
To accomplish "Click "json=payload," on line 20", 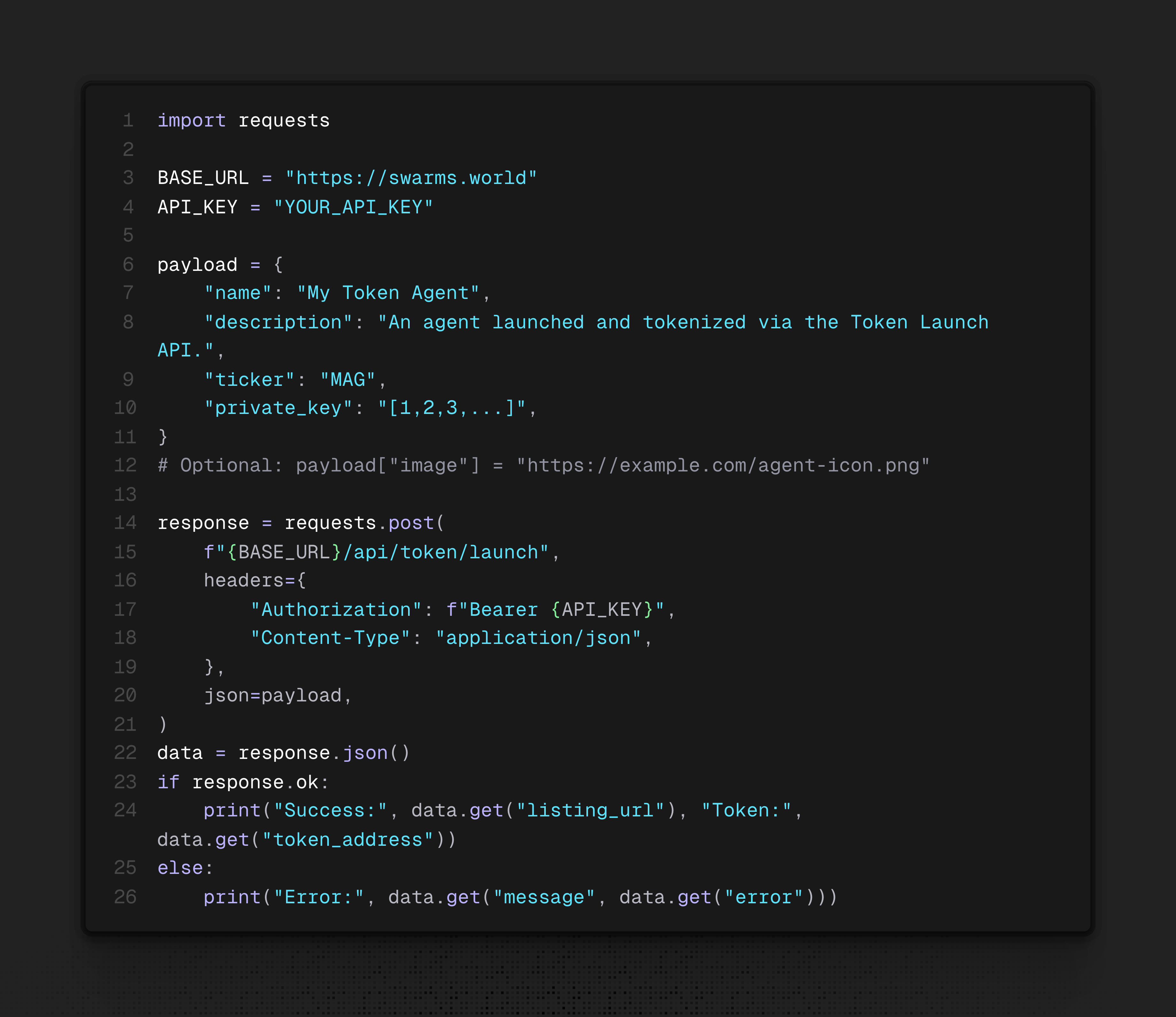I will pyautogui.click(x=278, y=696).
